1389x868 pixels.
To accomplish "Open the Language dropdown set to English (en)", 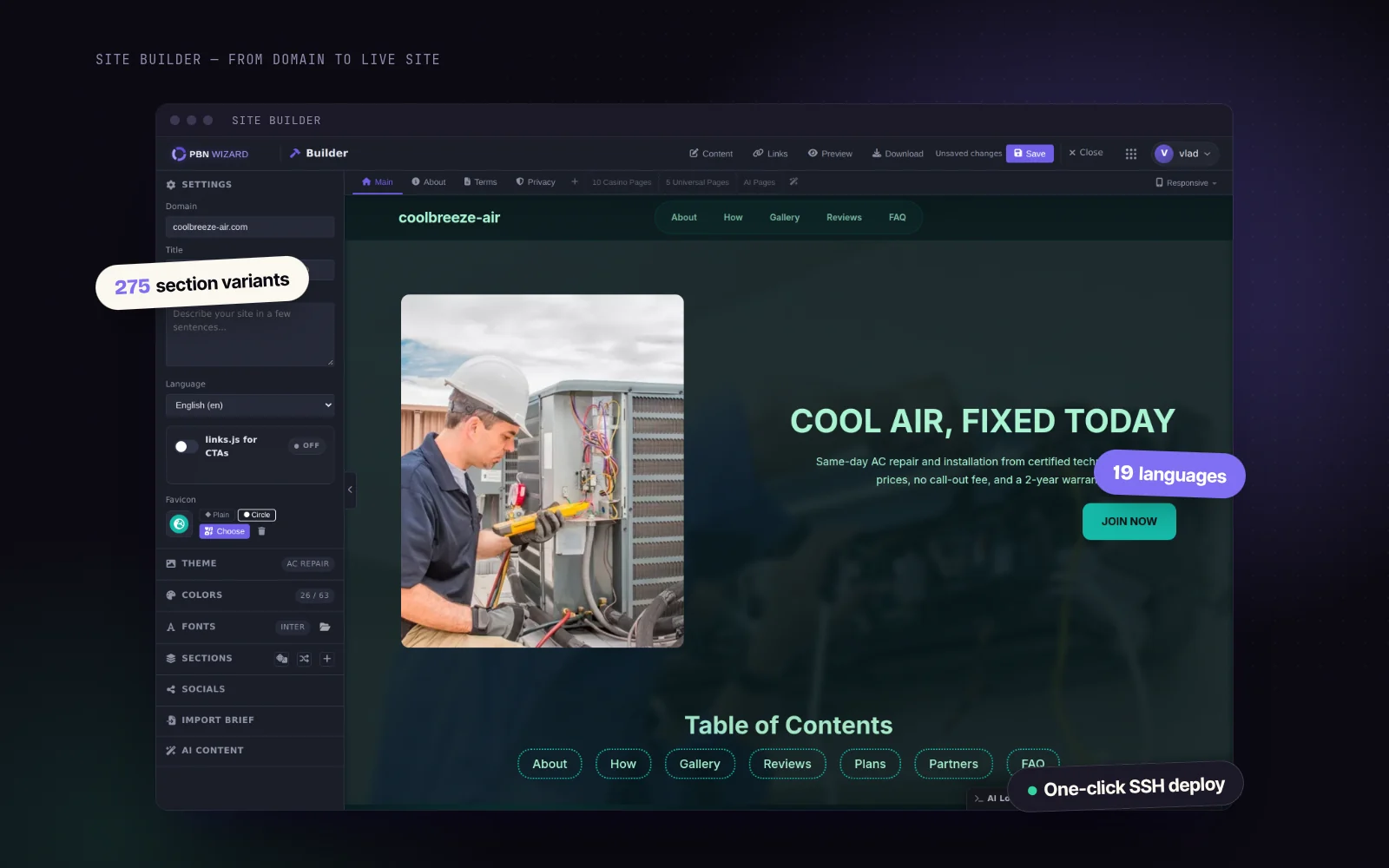I will [250, 405].
